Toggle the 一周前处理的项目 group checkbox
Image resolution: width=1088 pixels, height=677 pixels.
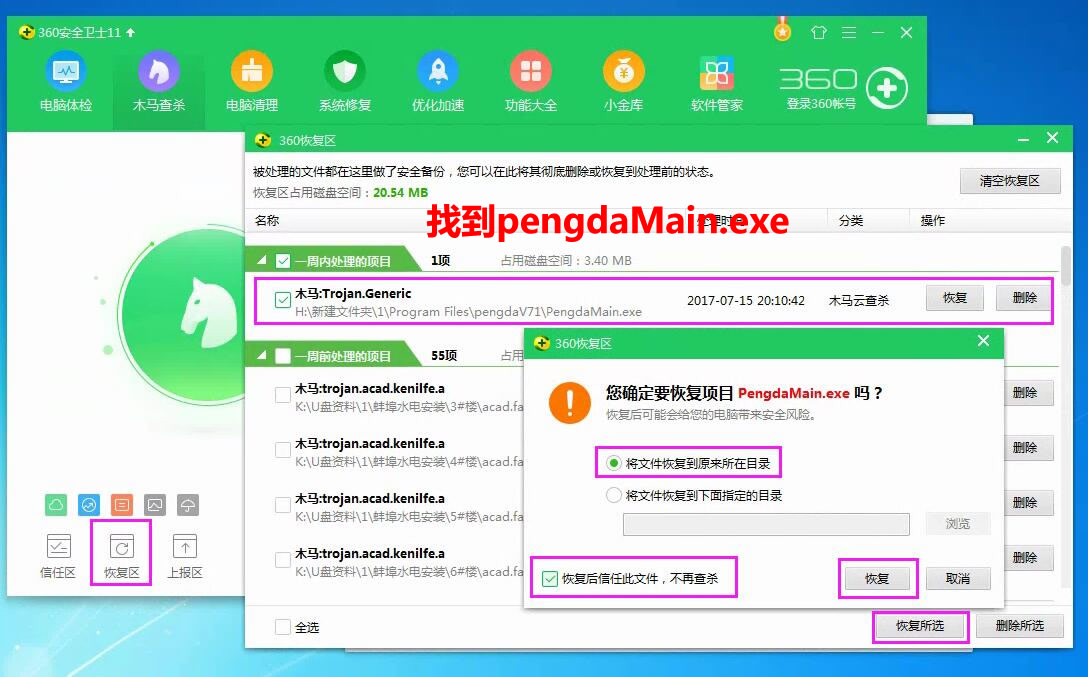pyautogui.click(x=283, y=357)
